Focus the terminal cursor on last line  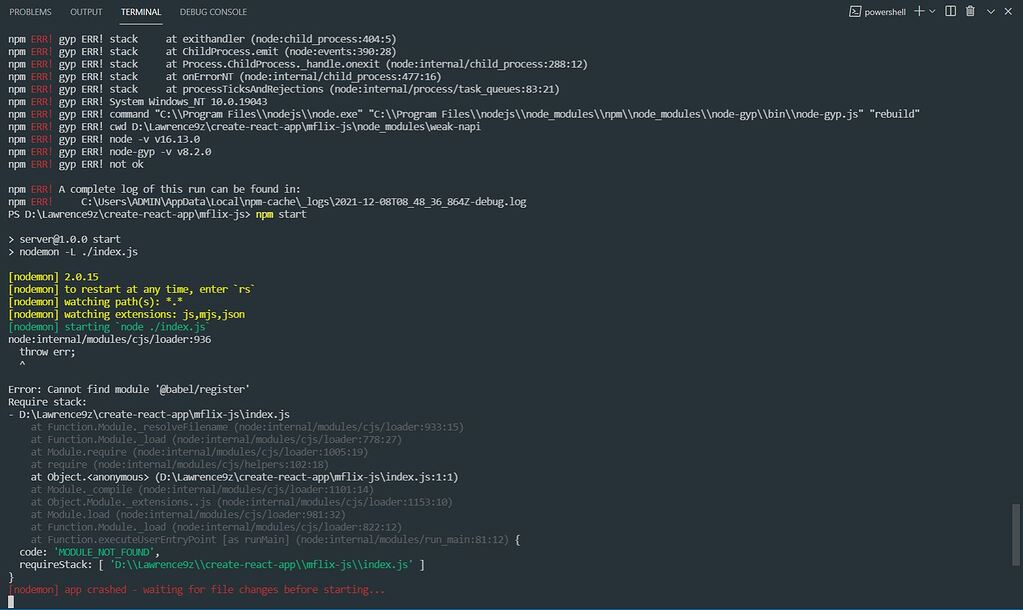point(11,602)
